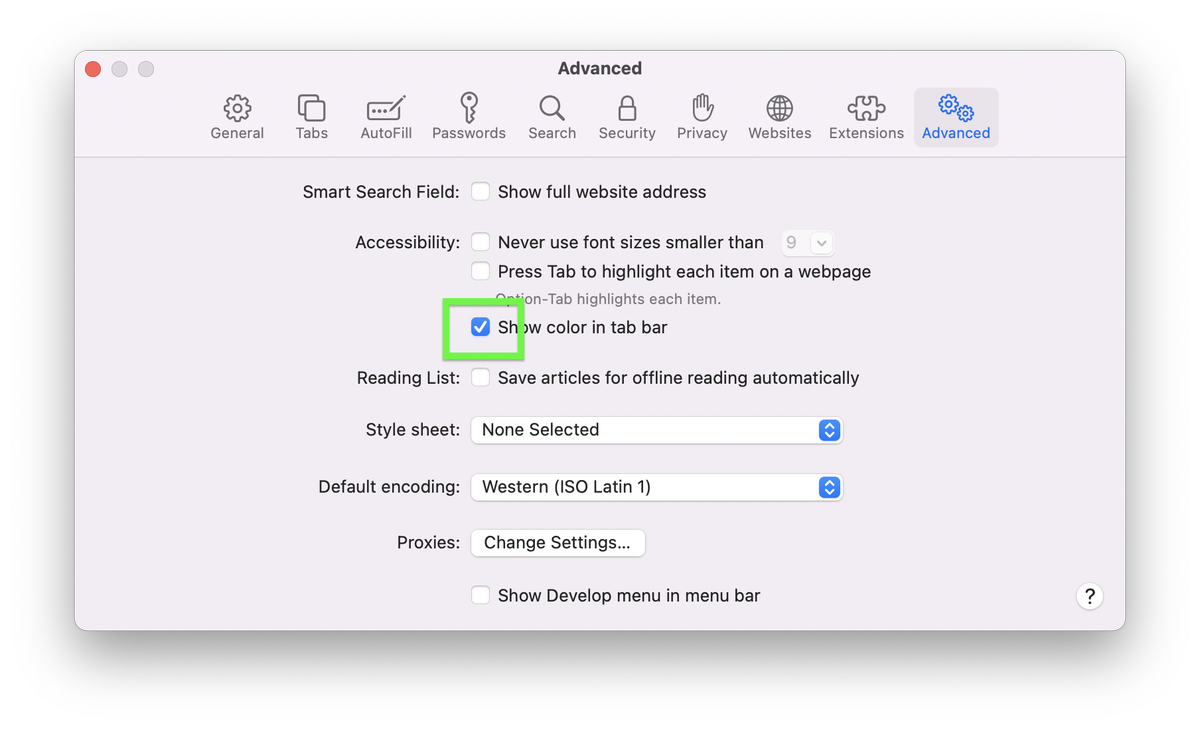Open the minimum font size dropdown
The width and height of the screenshot is (1200, 729).
(807, 242)
